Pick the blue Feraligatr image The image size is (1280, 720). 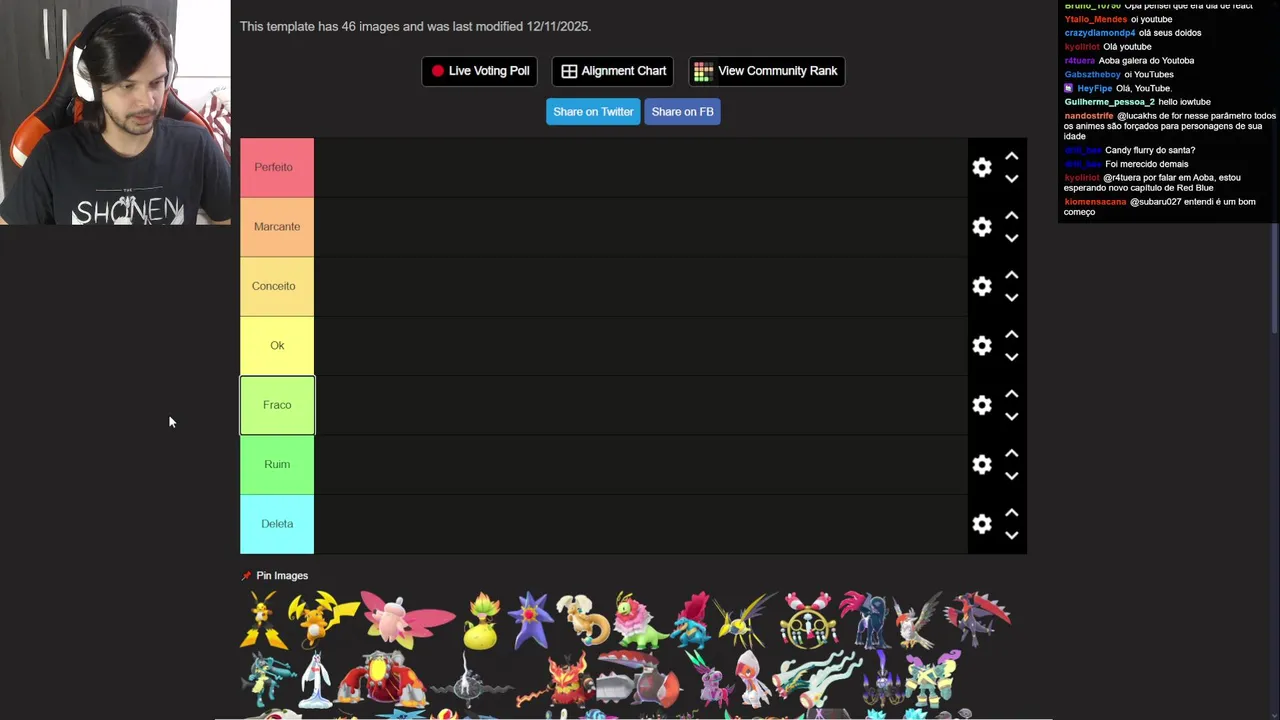[x=693, y=620]
